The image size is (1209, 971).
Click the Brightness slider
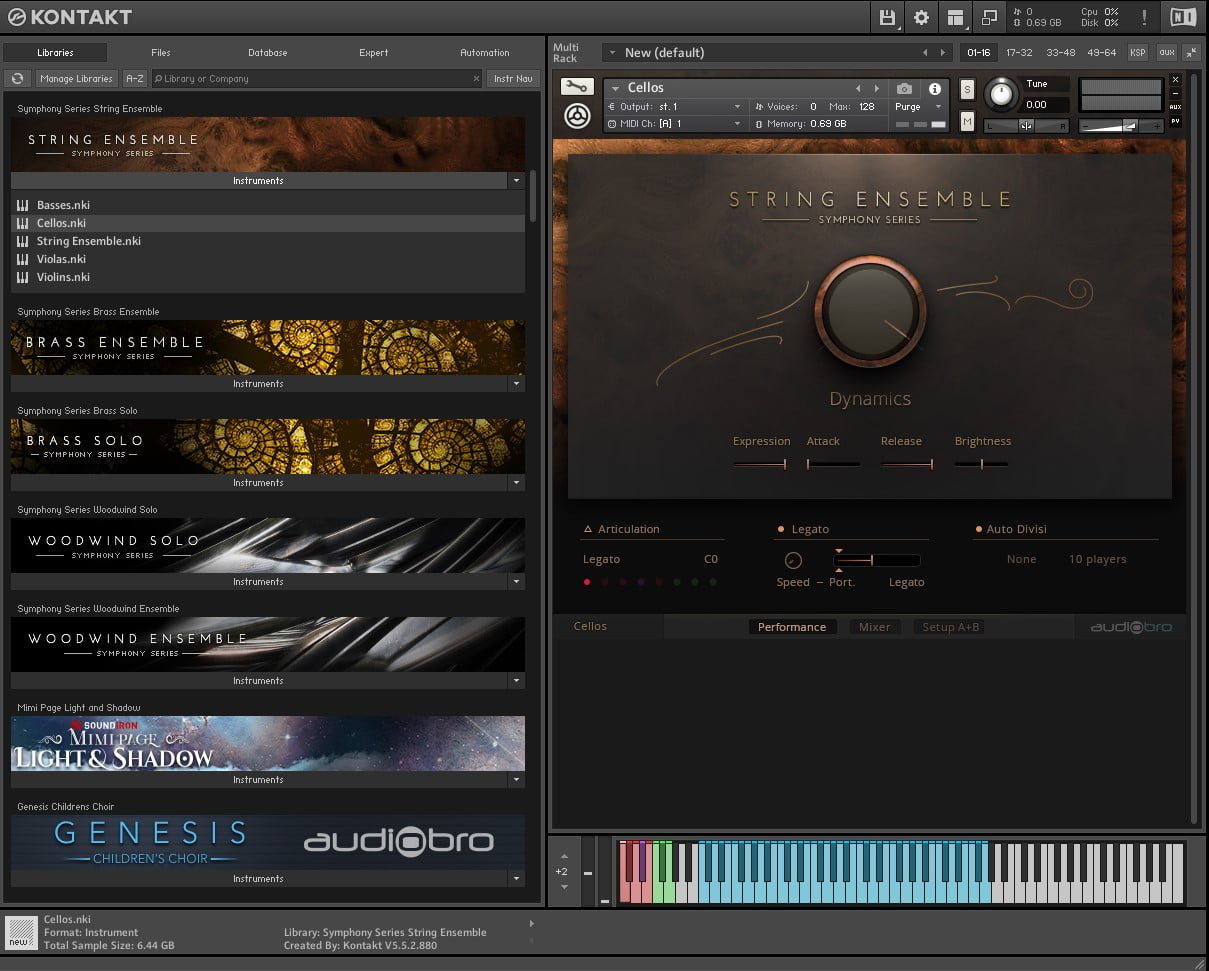(x=982, y=464)
